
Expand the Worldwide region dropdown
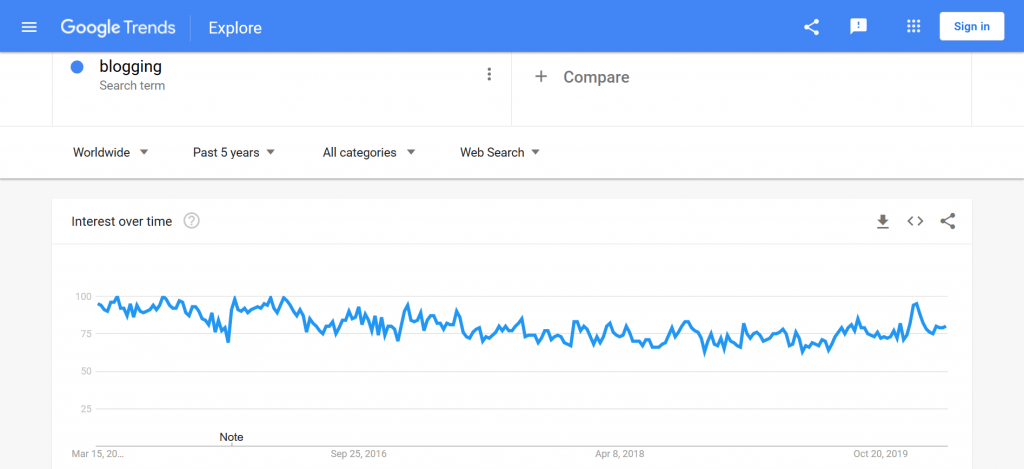click(110, 152)
